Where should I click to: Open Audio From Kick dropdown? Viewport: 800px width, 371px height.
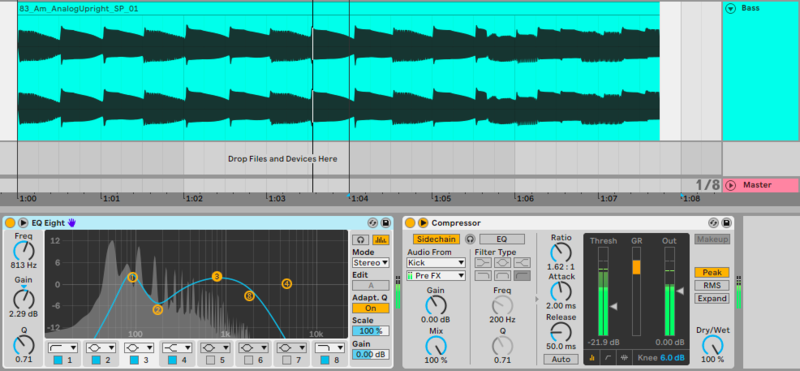click(436, 263)
